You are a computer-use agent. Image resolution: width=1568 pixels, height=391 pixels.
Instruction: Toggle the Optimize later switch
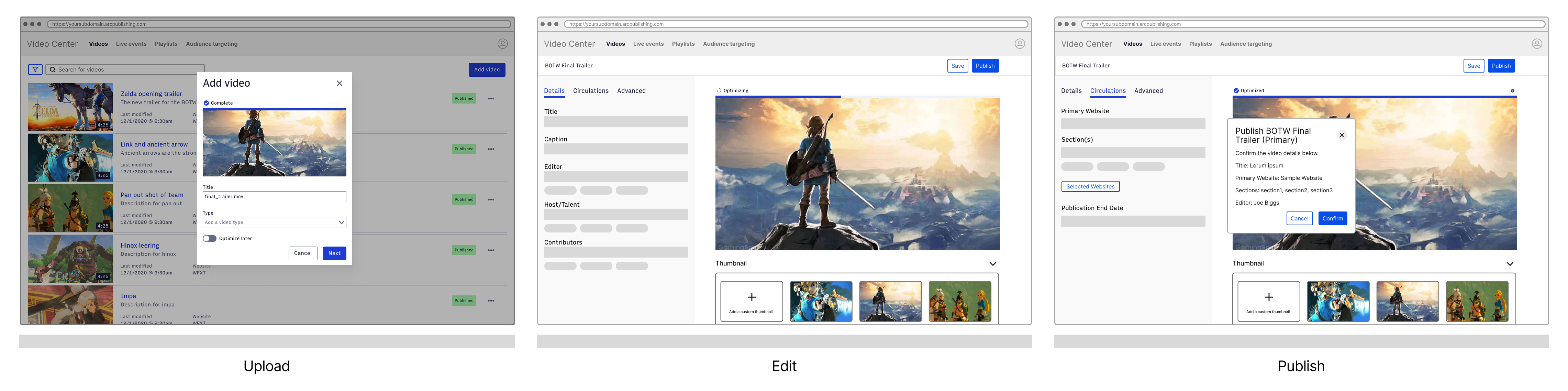click(209, 239)
